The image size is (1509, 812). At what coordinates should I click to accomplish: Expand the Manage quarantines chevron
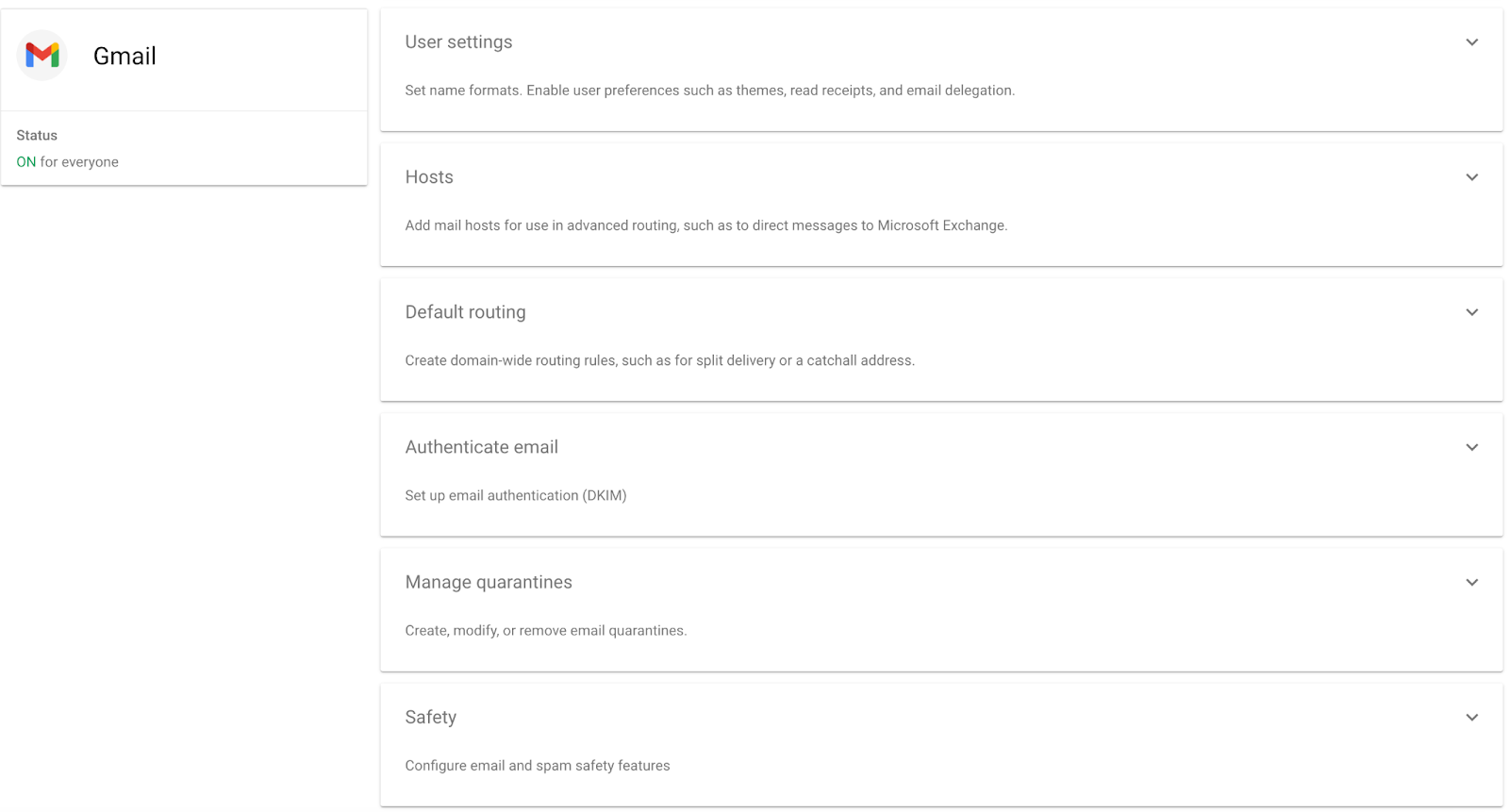coord(1471,582)
